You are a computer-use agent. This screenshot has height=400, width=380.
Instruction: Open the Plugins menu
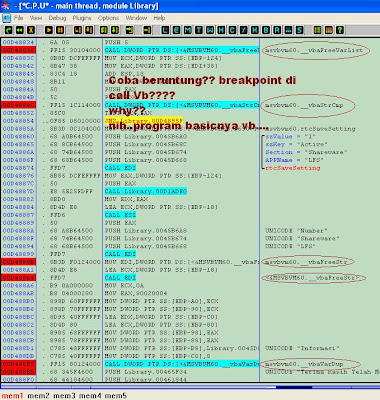[82, 18]
